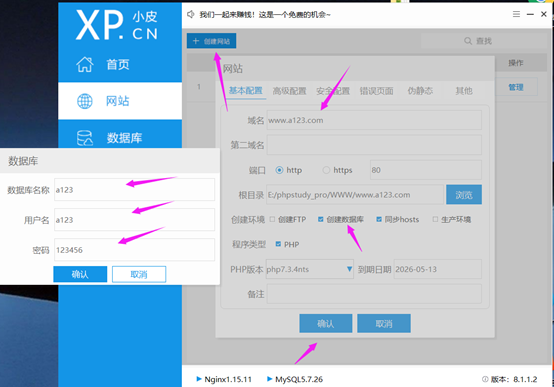
Task: Switch to the 其他 tab
Action: (464, 91)
